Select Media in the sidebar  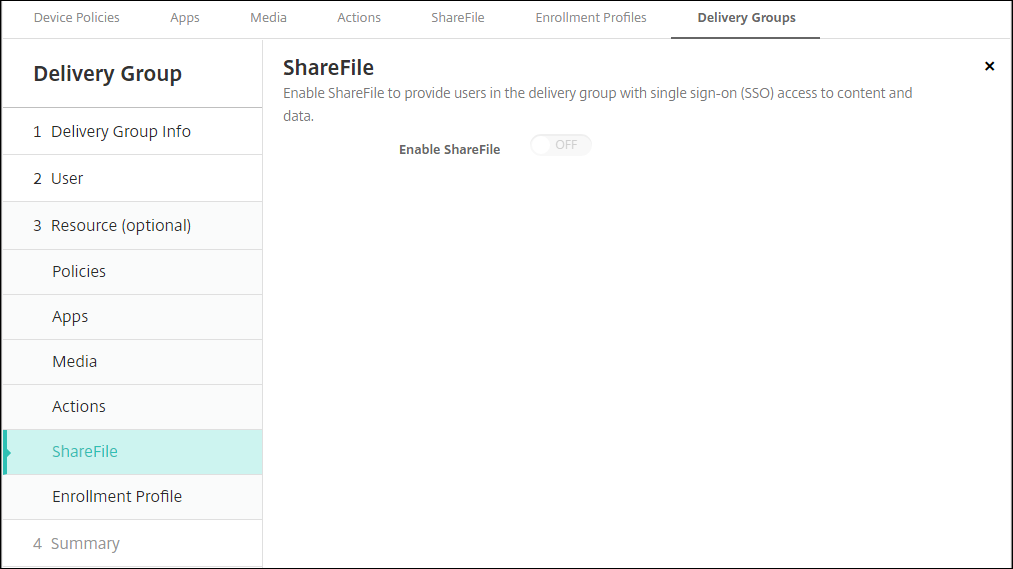pos(132,362)
